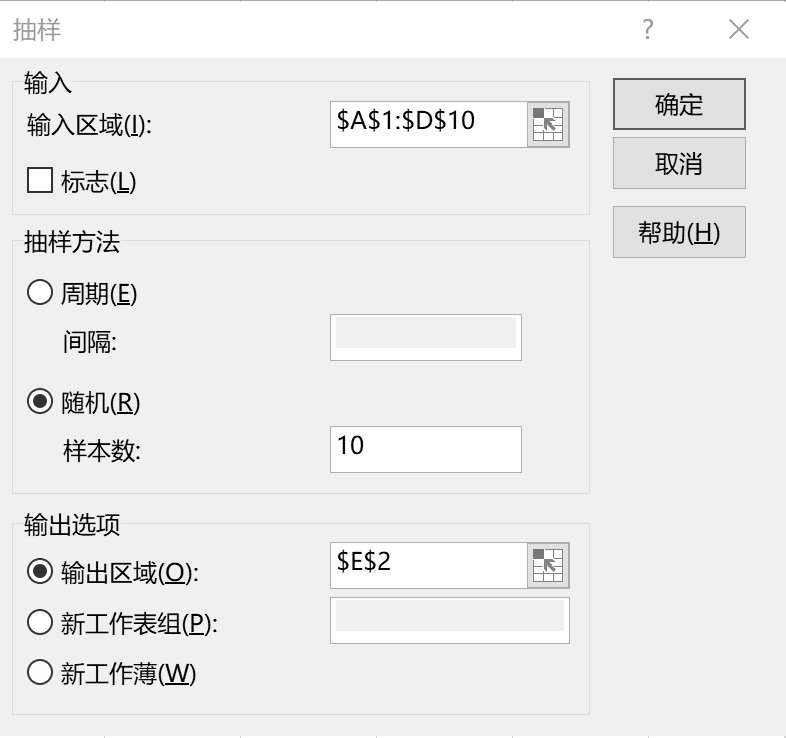
Task: Click the output range field showing $E$2
Action: pos(429,565)
